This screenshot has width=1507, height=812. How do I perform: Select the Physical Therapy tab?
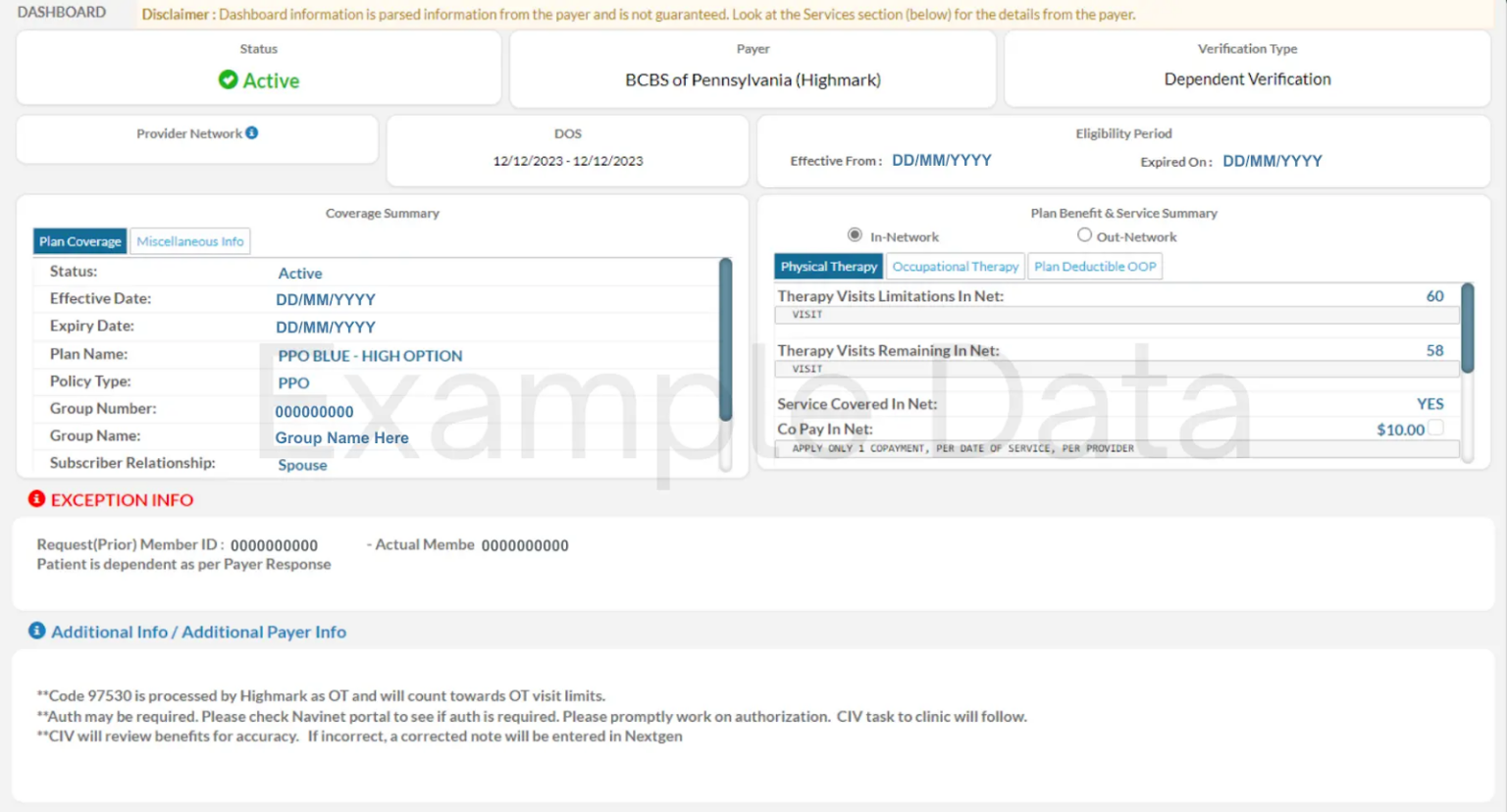tap(829, 267)
